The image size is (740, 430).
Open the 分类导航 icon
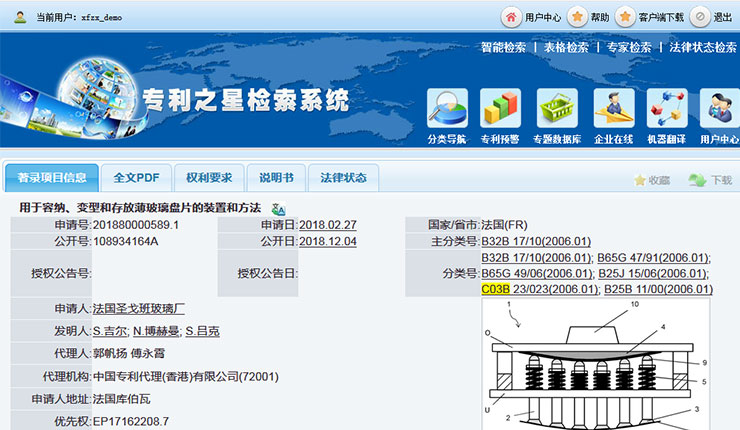coord(446,109)
